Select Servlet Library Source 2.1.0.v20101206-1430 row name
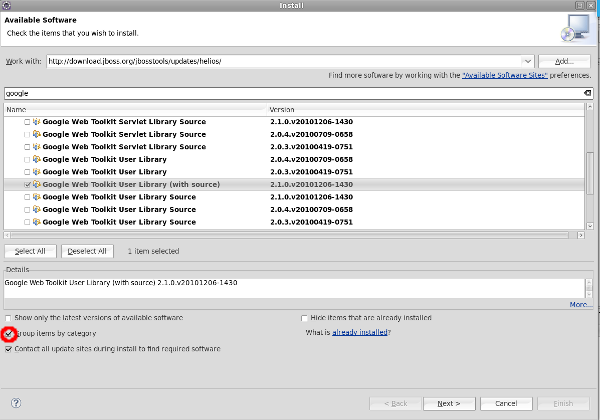The image size is (600, 420). (x=124, y=122)
